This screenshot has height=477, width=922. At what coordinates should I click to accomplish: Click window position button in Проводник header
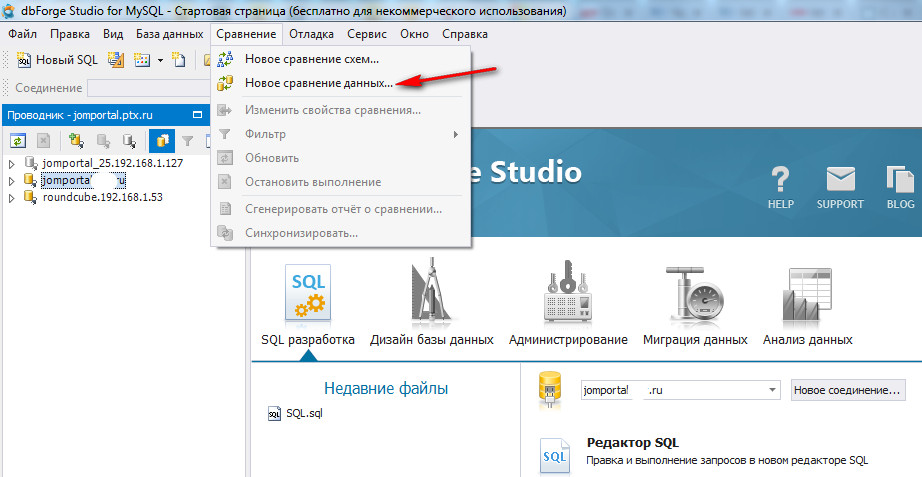198,115
